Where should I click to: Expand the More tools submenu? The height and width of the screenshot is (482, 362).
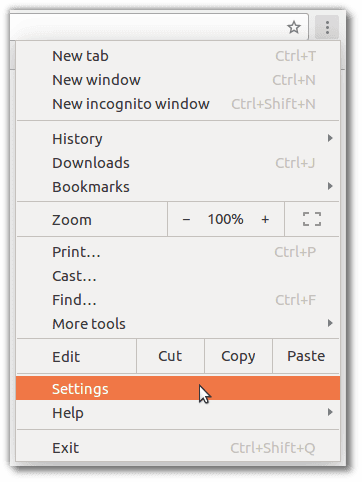click(178, 324)
